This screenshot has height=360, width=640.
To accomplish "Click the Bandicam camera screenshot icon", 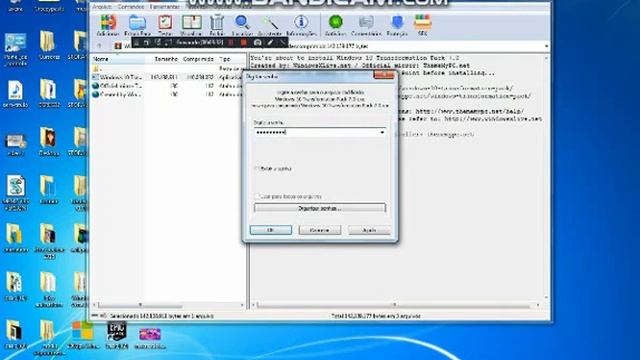I will [258, 42].
